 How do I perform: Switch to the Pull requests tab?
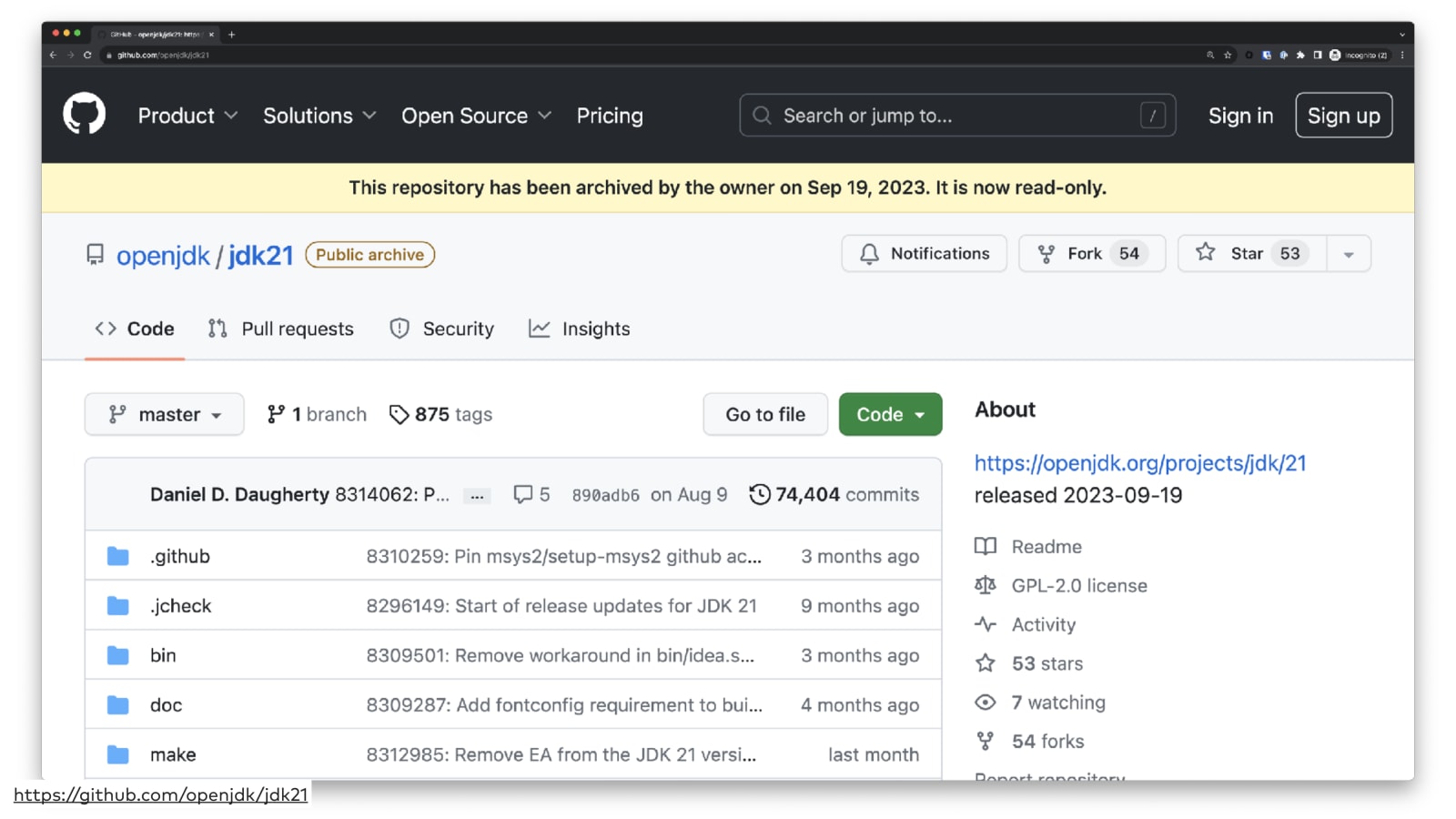(280, 329)
